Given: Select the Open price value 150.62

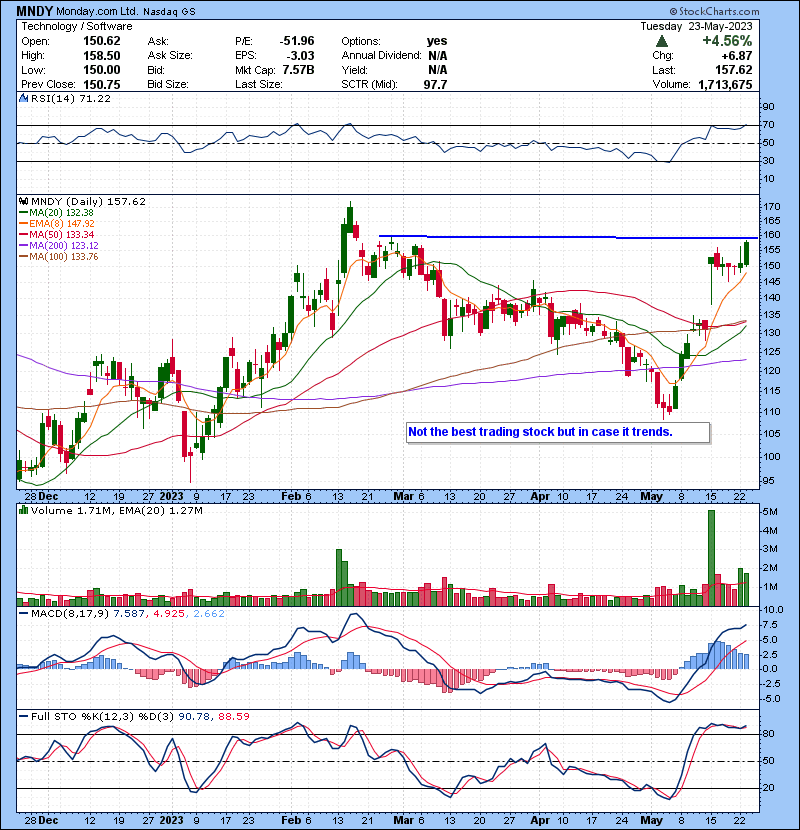Looking at the screenshot, I should (x=102, y=41).
